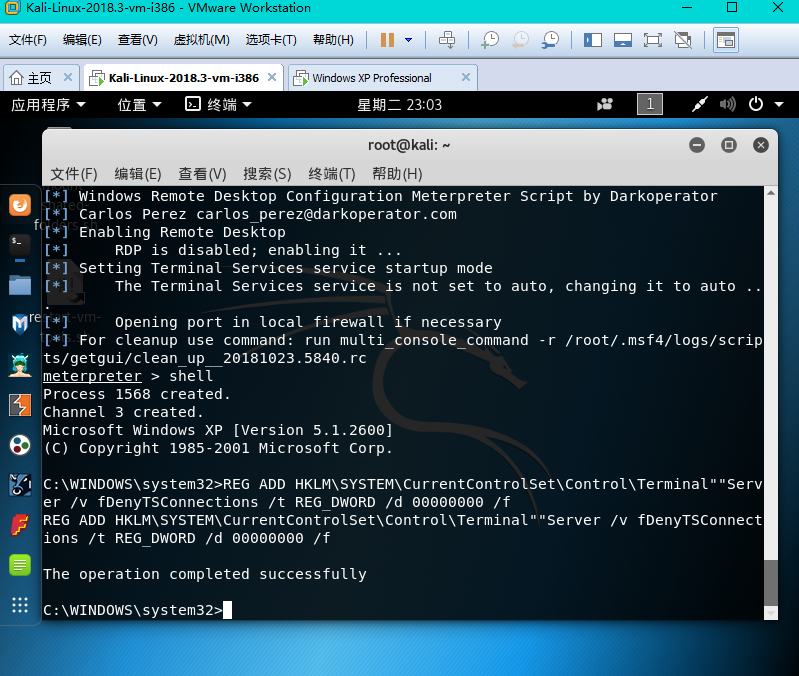Open the 虚拟机(M) menu
The image size is (799, 676).
click(x=201, y=40)
